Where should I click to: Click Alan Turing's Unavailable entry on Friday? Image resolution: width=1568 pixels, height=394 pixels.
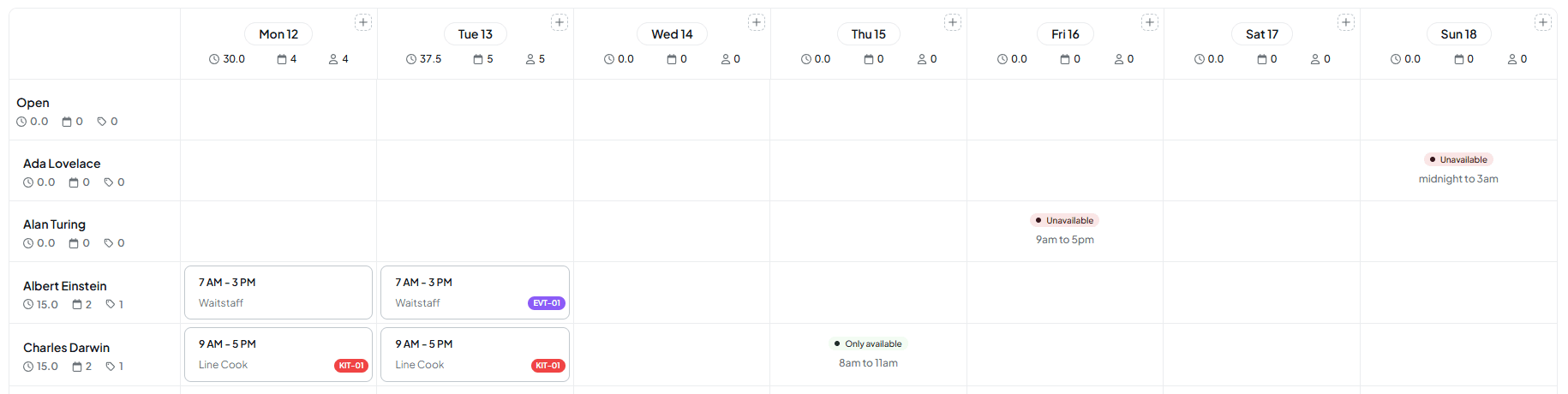point(1065,220)
